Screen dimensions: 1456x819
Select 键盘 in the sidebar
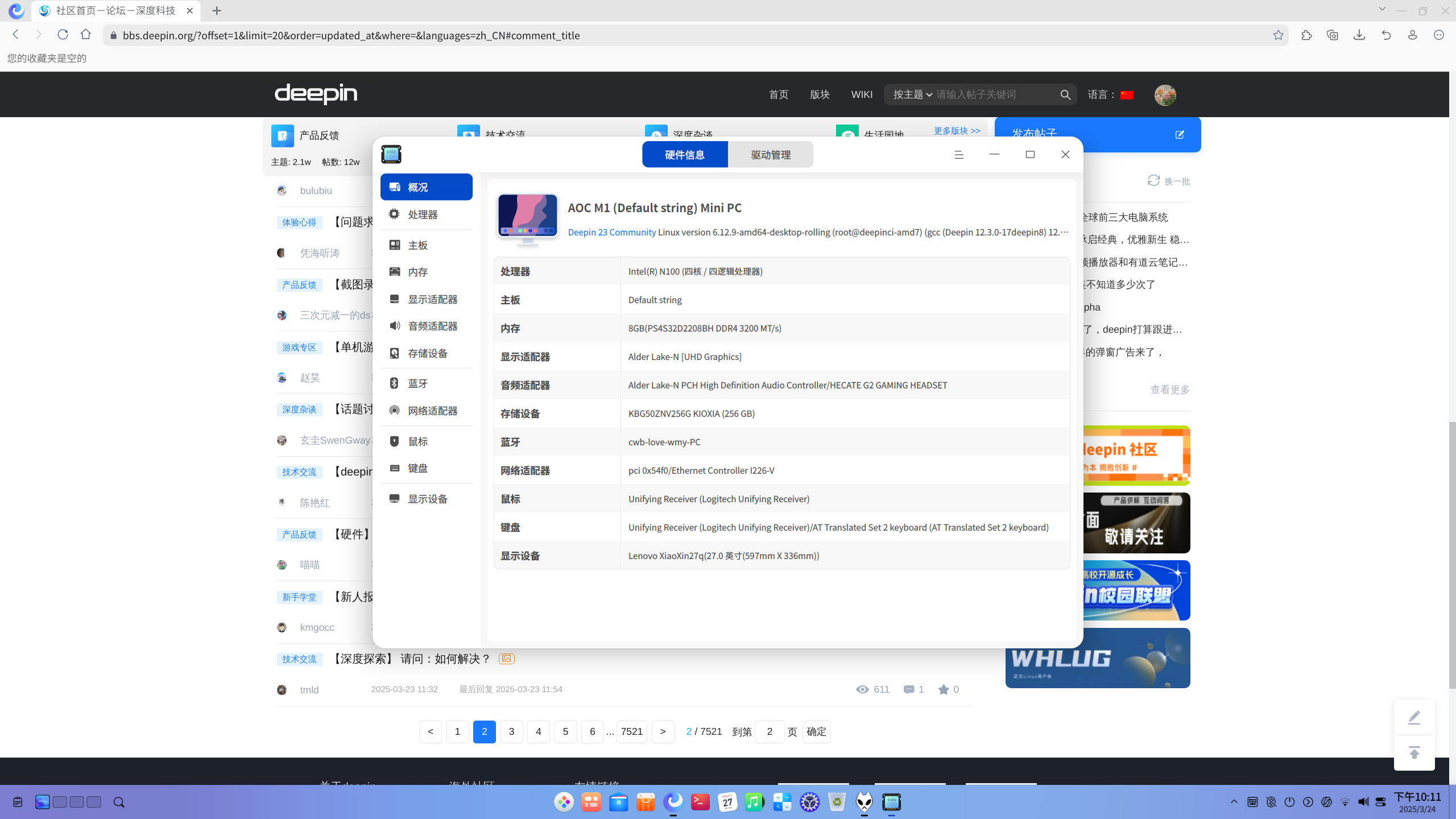(426, 468)
